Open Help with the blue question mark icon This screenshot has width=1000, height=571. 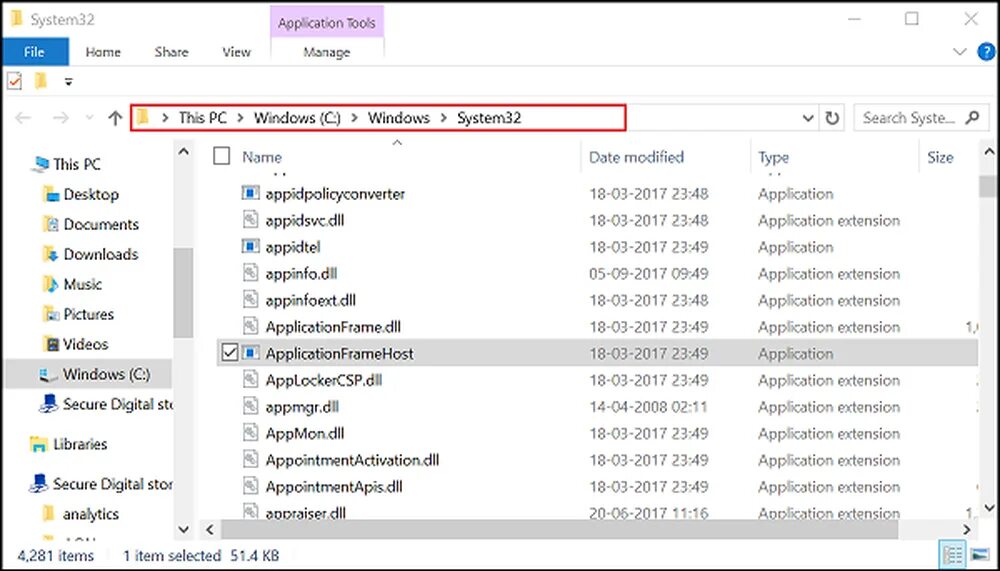tap(987, 52)
